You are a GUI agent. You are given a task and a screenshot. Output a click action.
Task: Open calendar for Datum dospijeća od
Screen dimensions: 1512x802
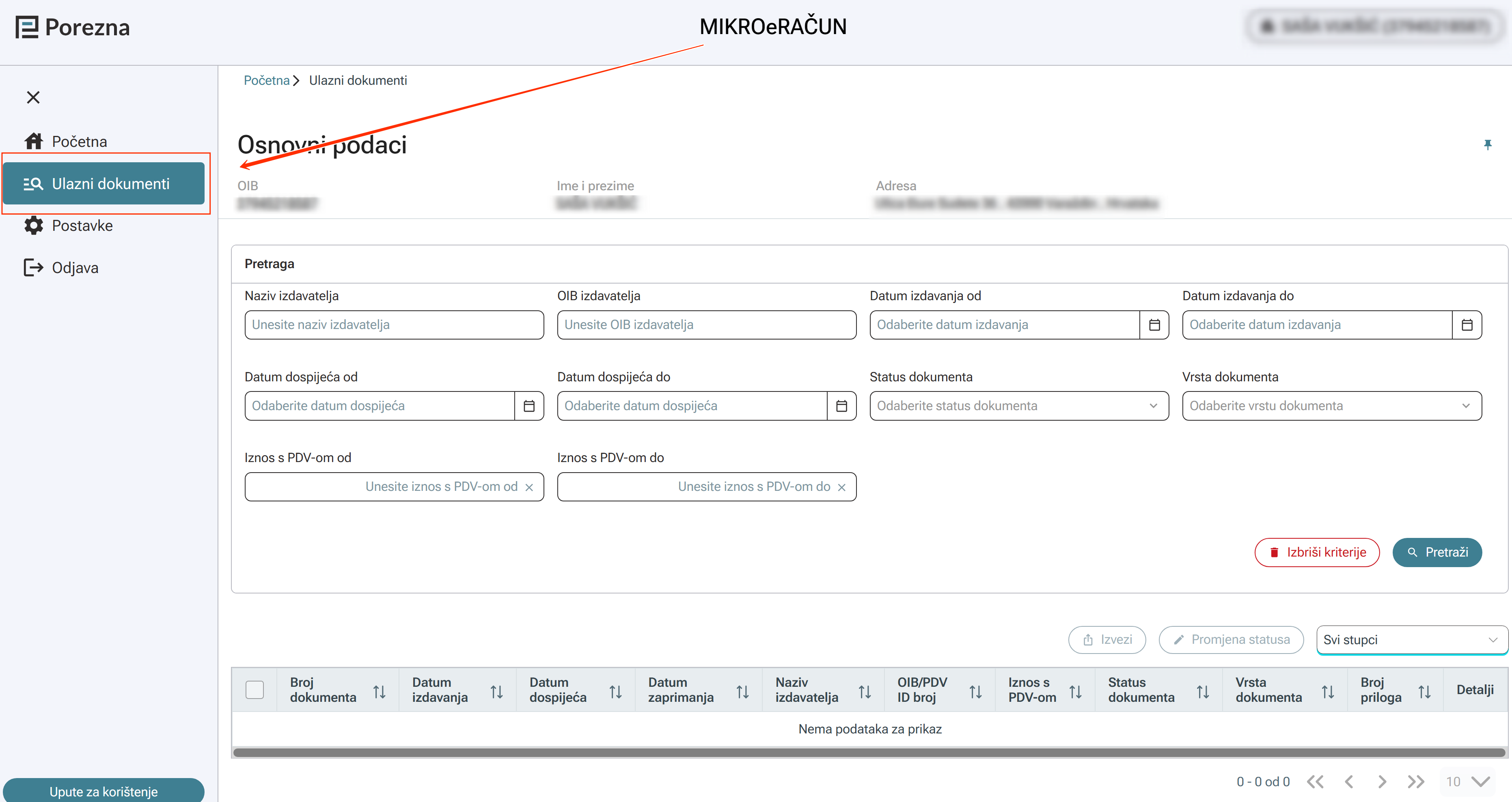[529, 406]
